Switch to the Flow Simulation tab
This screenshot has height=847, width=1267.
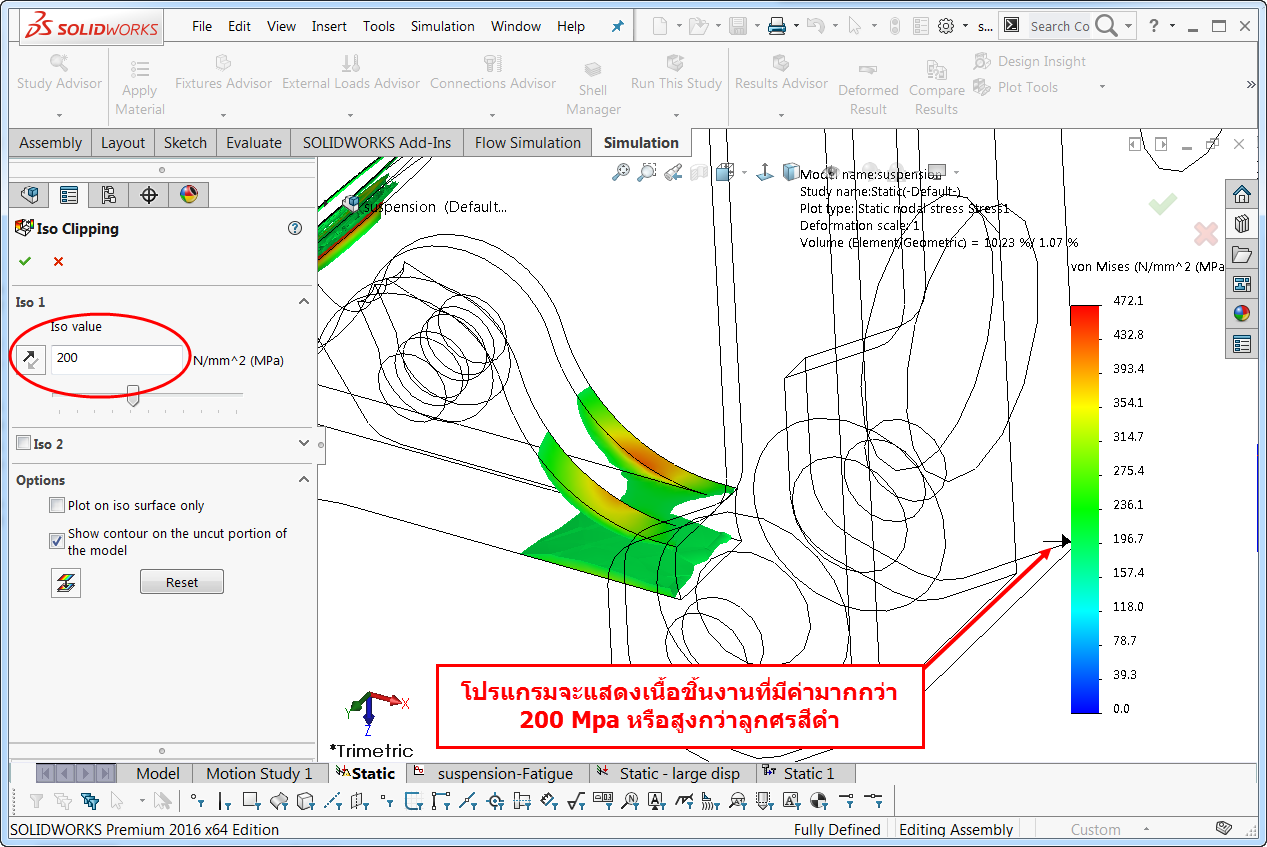tap(527, 142)
